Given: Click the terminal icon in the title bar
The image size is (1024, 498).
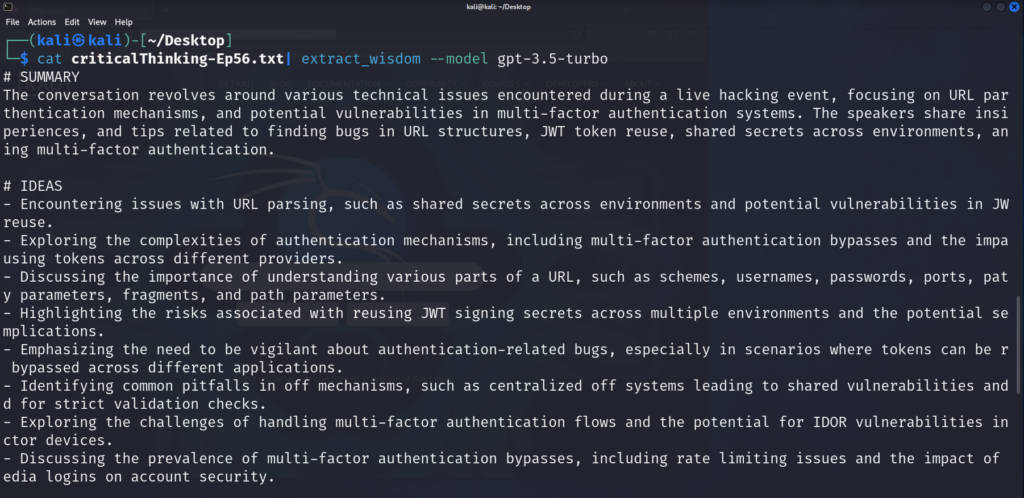Looking at the screenshot, I should click(x=8, y=7).
